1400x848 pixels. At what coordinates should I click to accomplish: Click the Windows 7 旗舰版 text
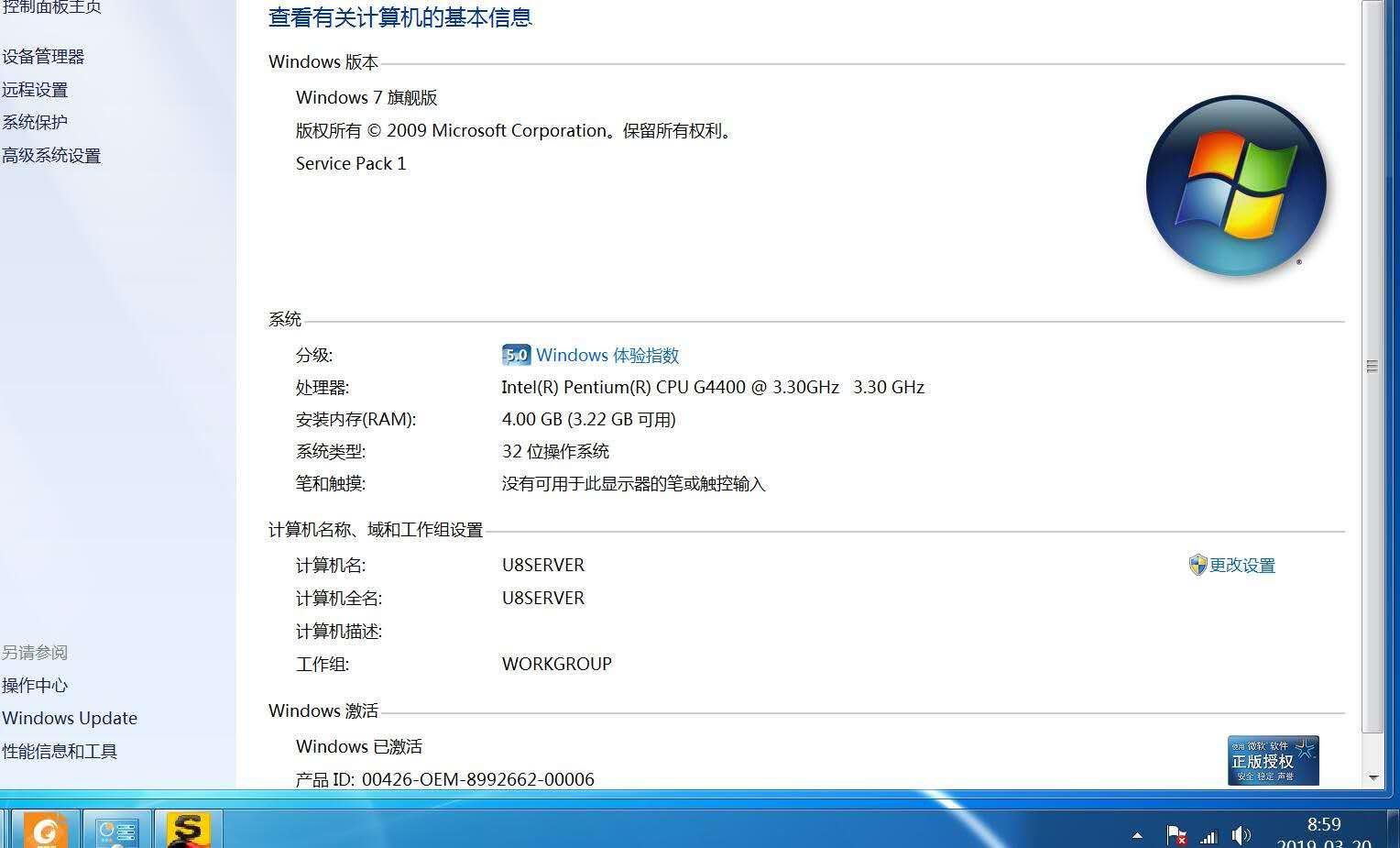[x=366, y=97]
